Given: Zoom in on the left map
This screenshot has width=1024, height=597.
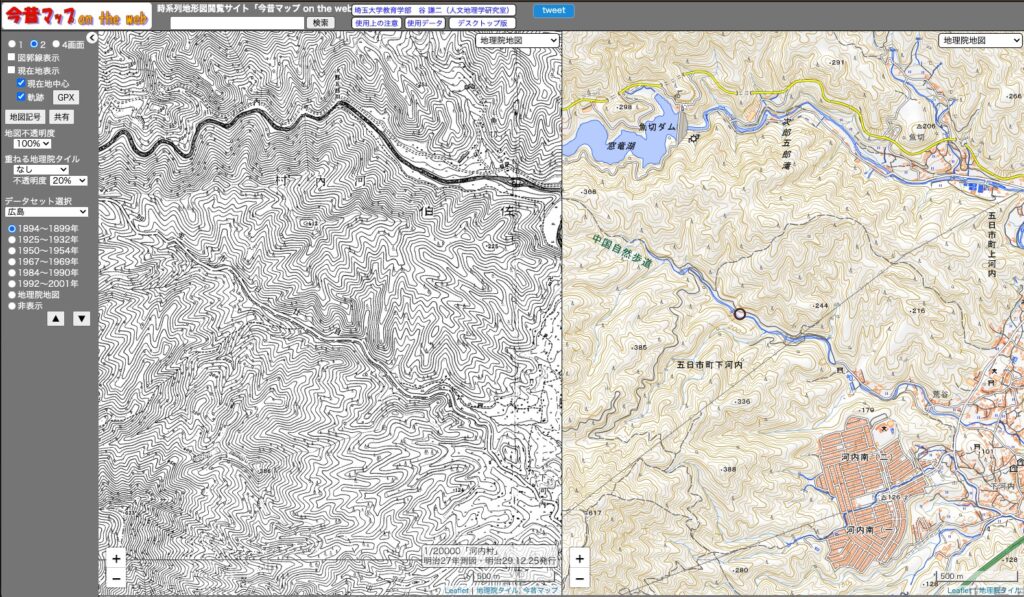Looking at the screenshot, I should (117, 559).
